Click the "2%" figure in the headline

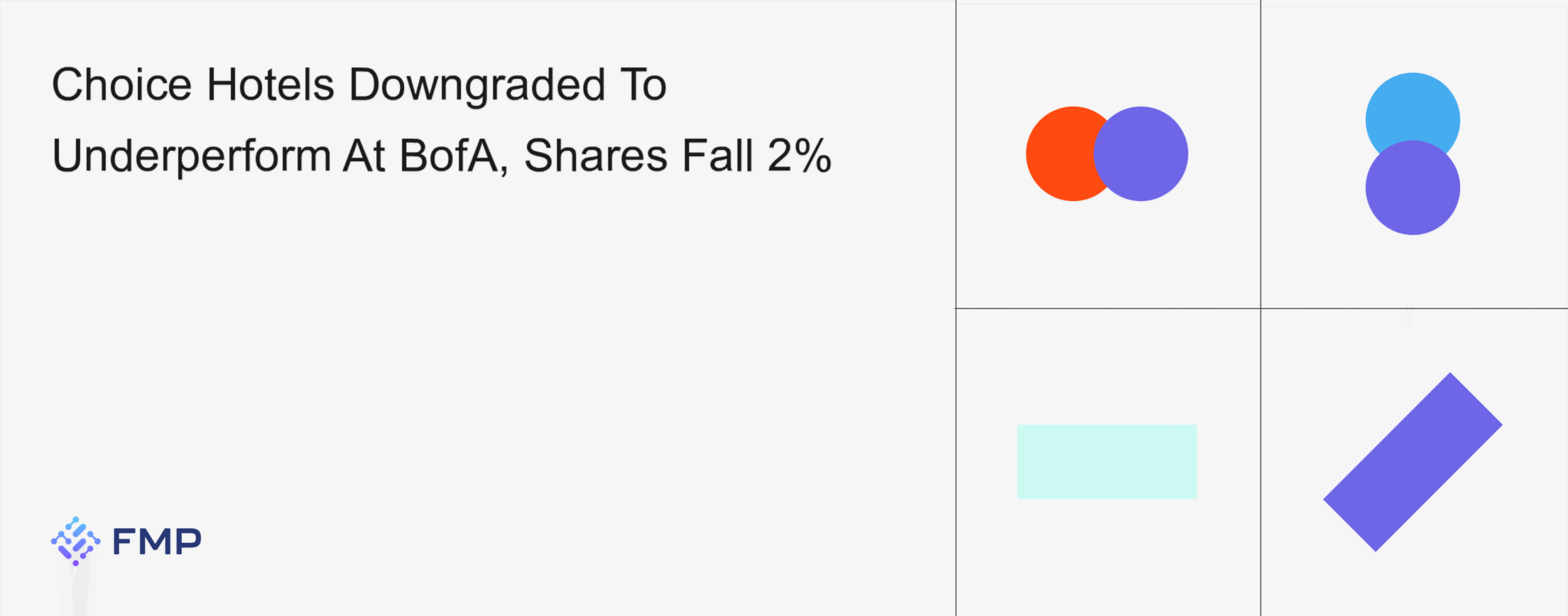click(799, 156)
